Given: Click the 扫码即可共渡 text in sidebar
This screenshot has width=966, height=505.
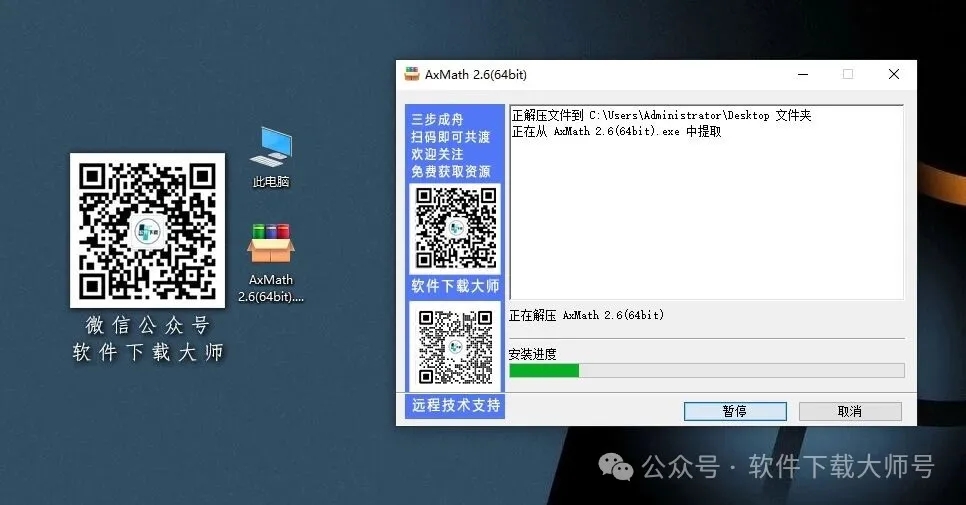Looking at the screenshot, I should [451, 137].
